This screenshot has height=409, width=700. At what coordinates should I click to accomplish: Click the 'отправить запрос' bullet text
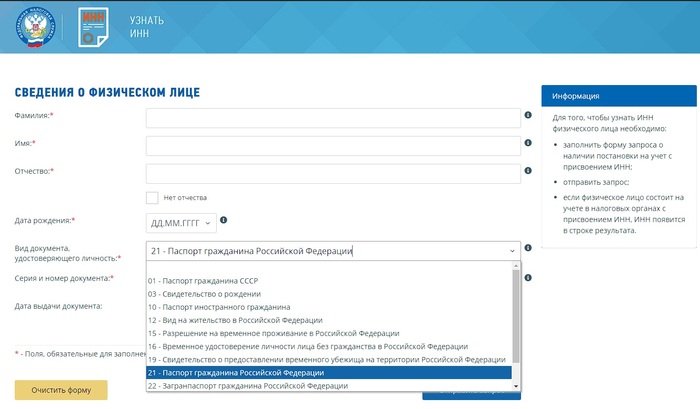point(596,182)
